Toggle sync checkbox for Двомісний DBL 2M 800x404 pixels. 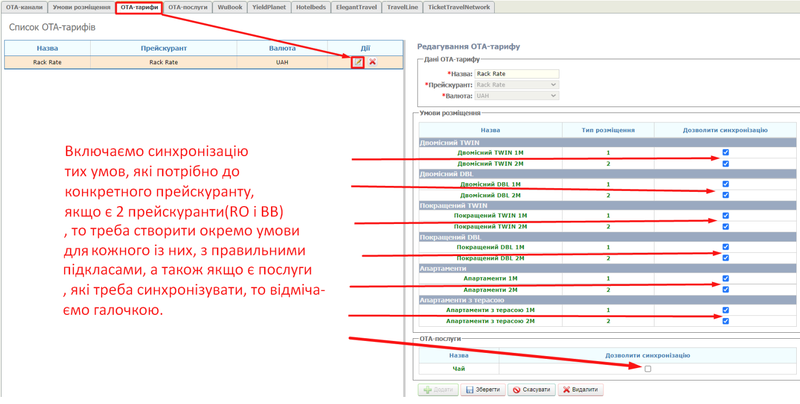coord(726,195)
